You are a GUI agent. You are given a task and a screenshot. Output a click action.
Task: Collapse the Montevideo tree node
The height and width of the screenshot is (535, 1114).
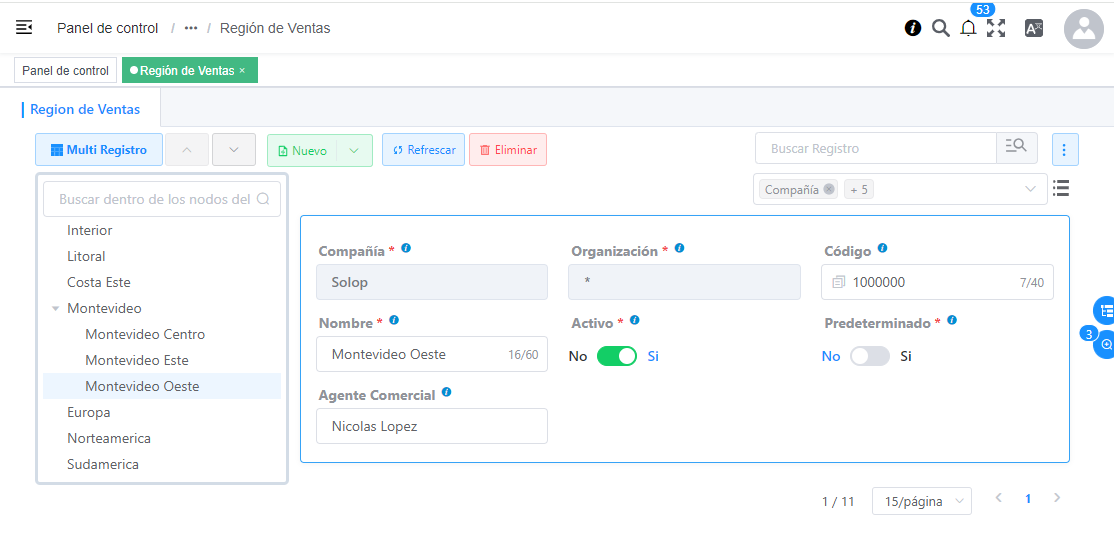pos(56,309)
